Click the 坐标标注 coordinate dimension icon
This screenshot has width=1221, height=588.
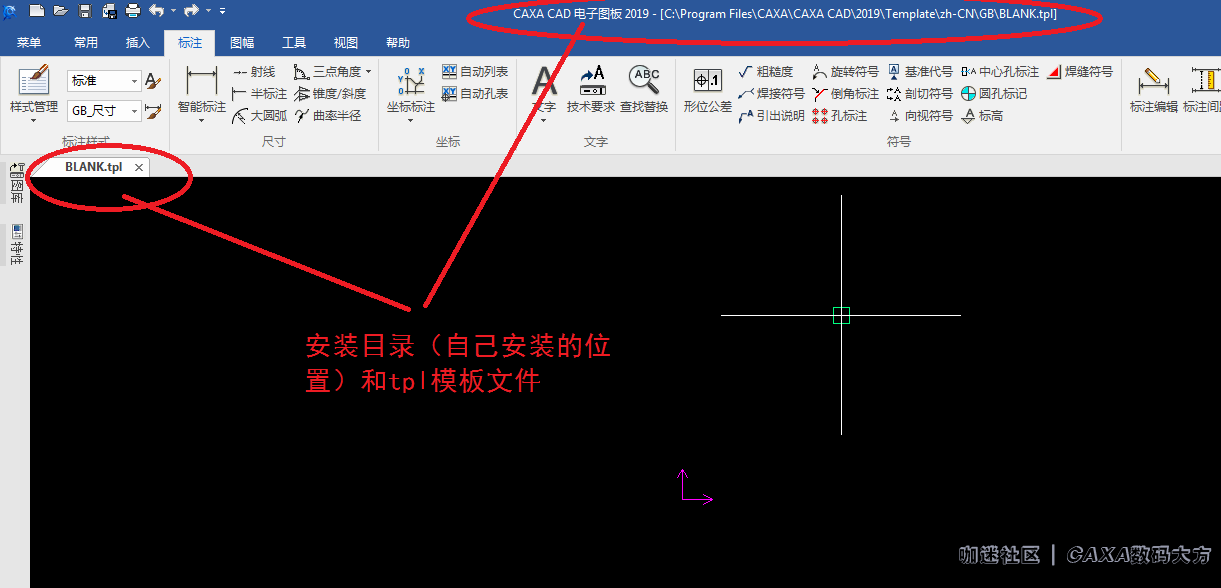411,81
